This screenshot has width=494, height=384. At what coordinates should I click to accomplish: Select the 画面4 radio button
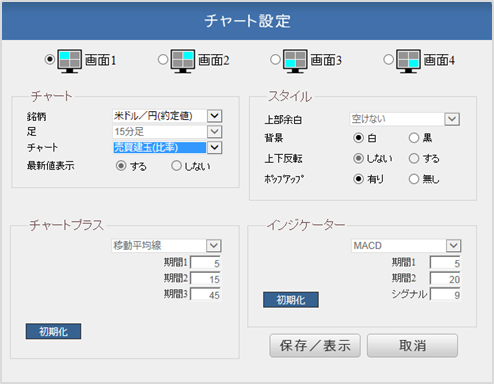[x=388, y=60]
